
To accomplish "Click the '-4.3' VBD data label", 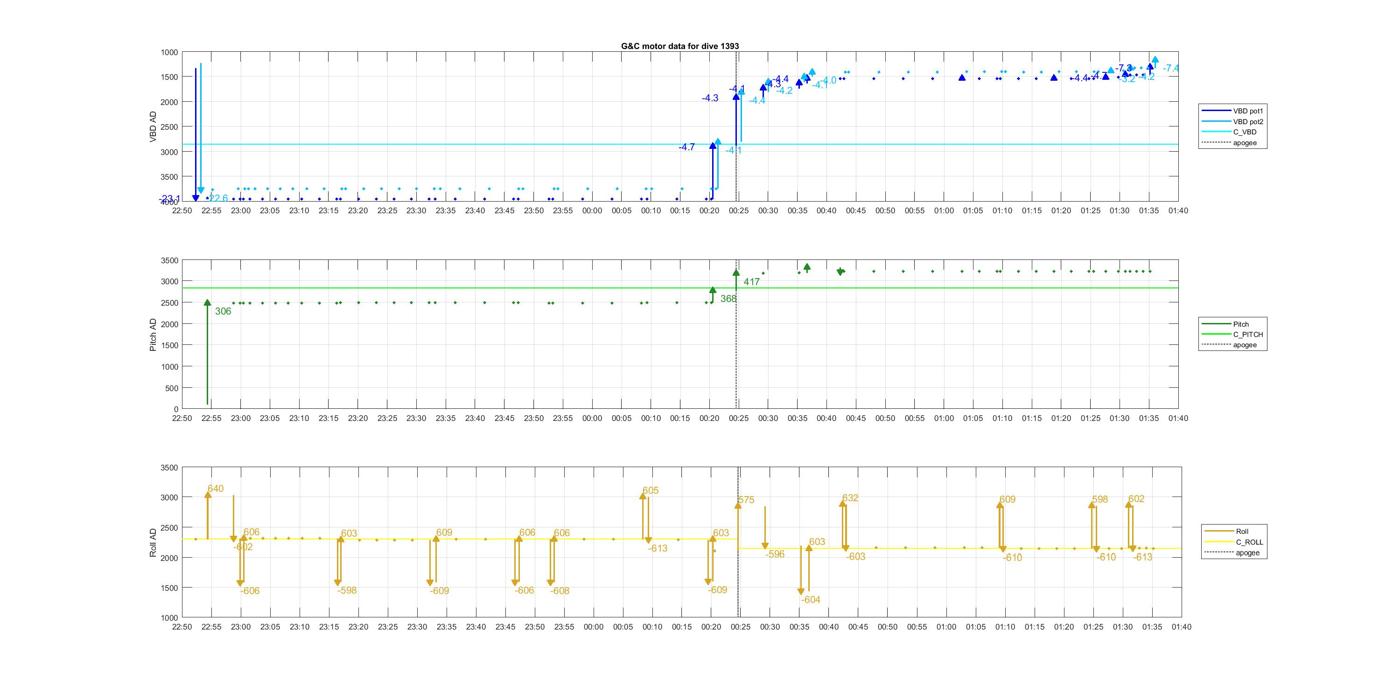I will (710, 98).
